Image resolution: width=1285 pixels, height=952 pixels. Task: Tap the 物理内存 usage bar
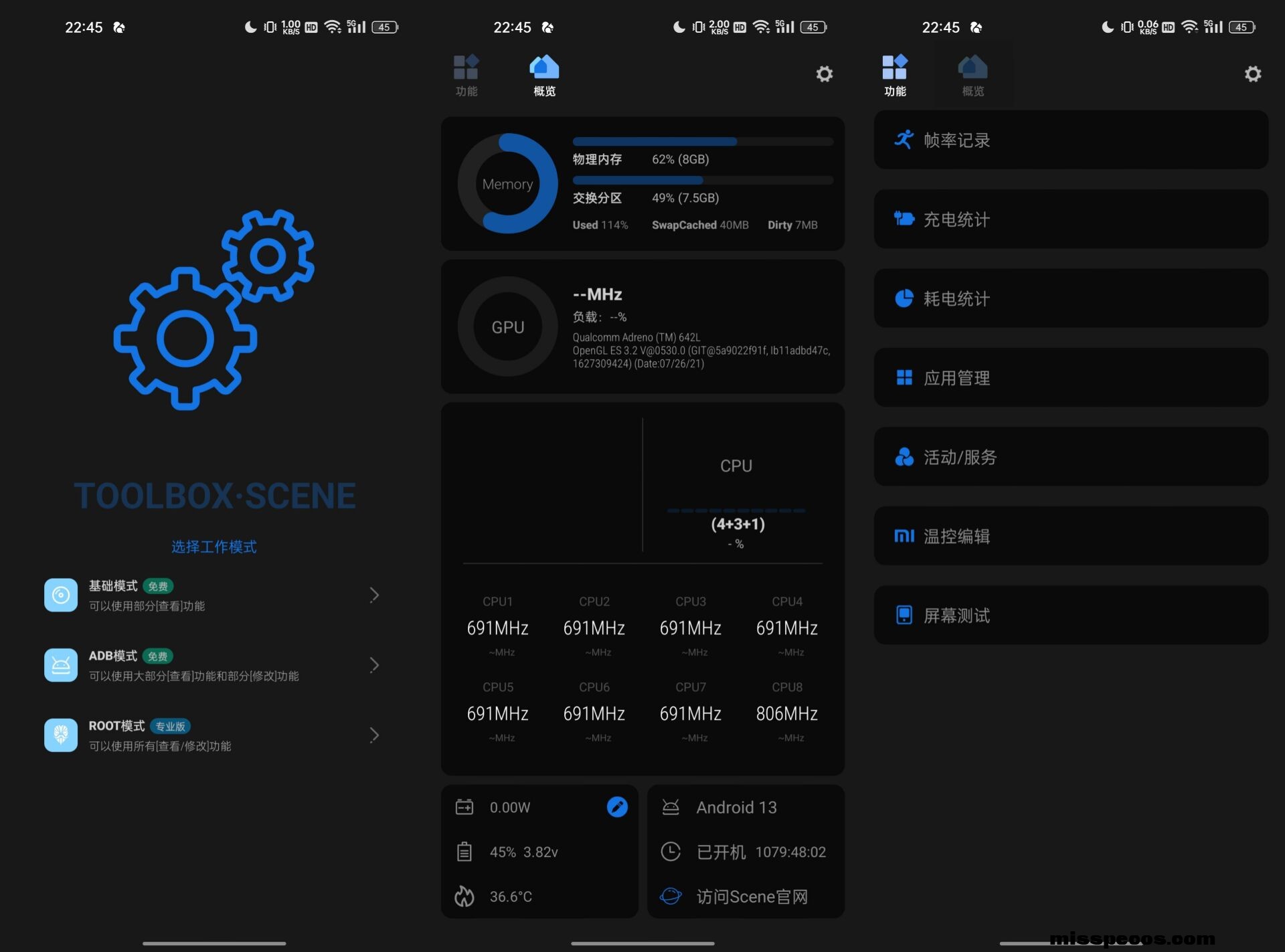tap(703, 142)
